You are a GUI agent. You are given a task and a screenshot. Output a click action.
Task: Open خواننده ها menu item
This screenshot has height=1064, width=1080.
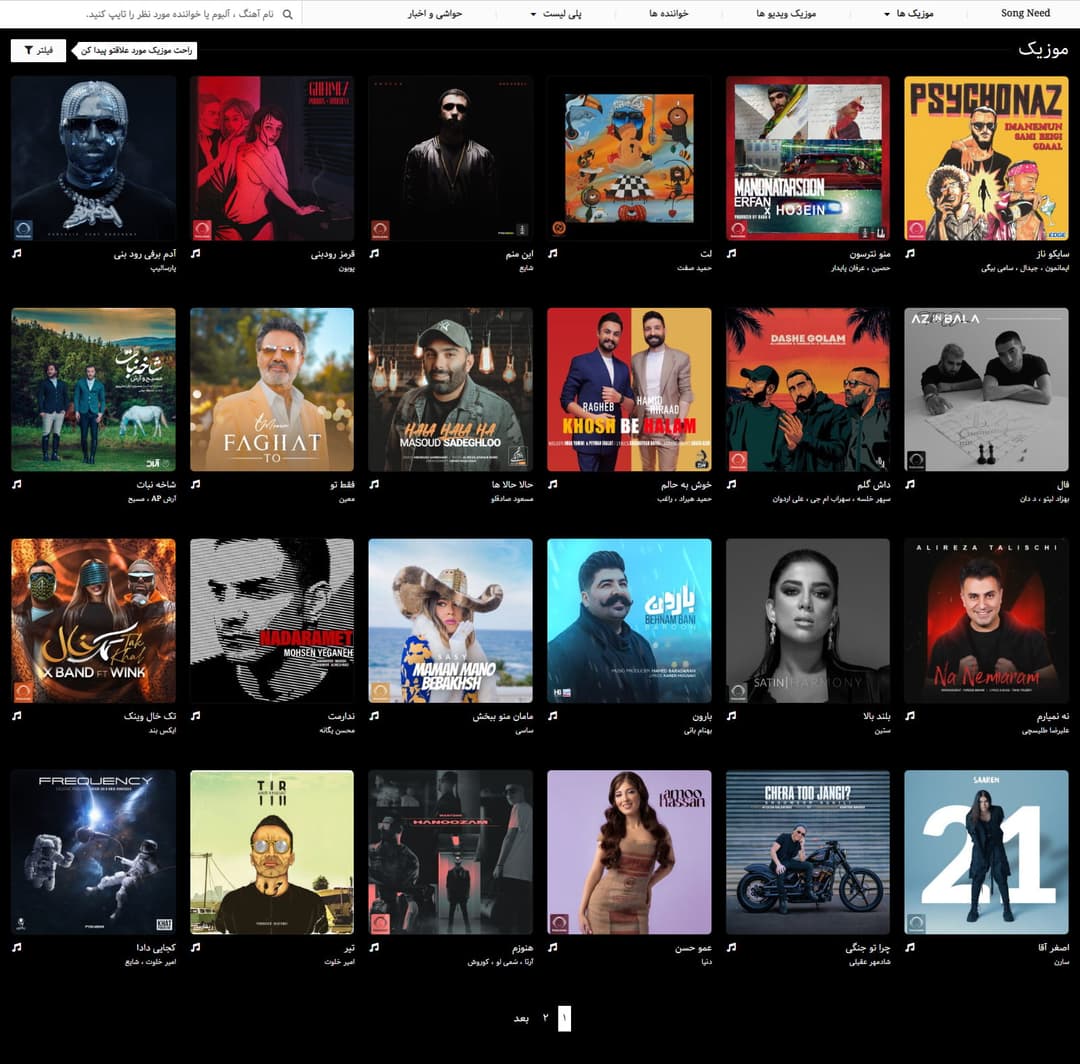(x=668, y=14)
